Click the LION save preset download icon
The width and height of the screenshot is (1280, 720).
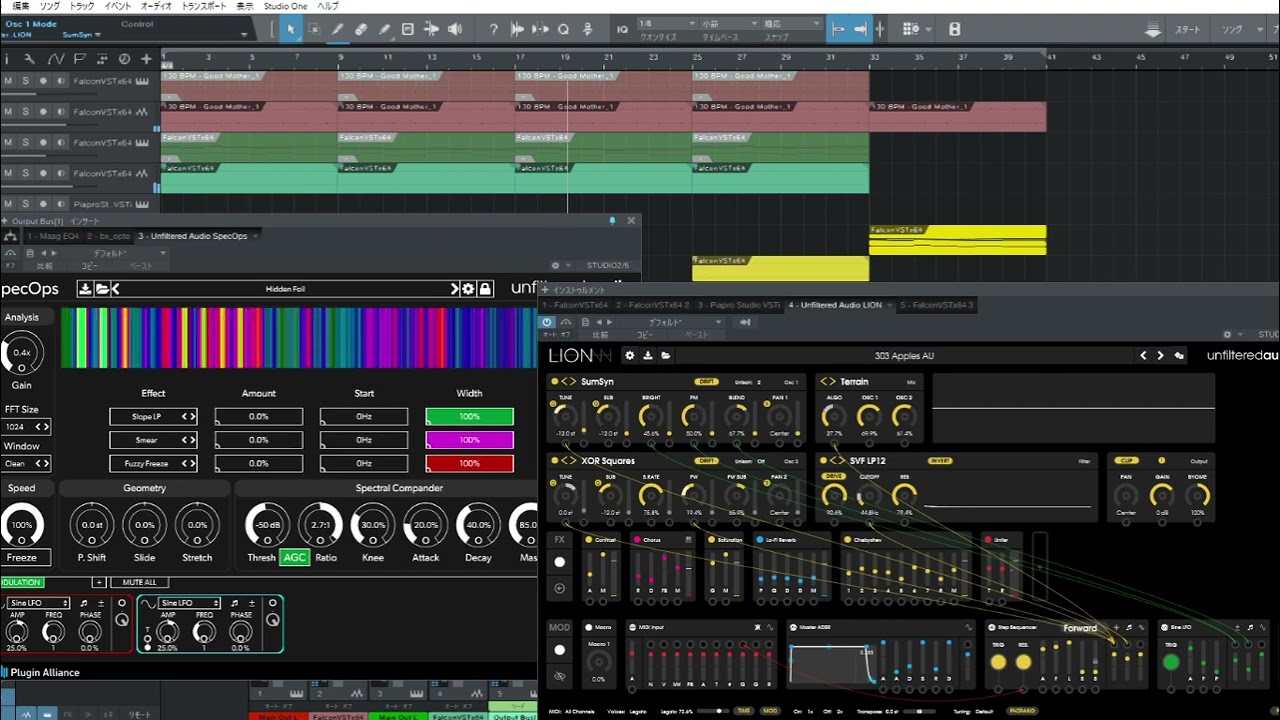tap(647, 355)
